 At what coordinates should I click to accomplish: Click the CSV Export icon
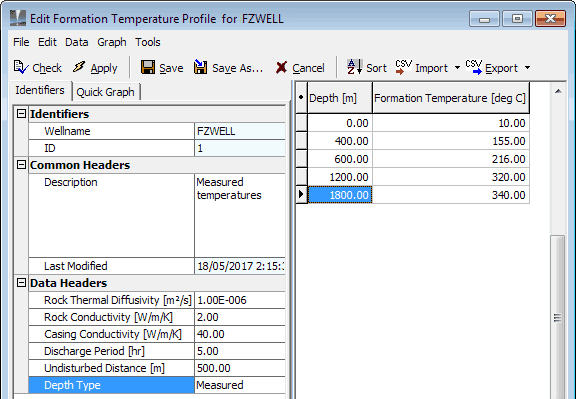[474, 67]
